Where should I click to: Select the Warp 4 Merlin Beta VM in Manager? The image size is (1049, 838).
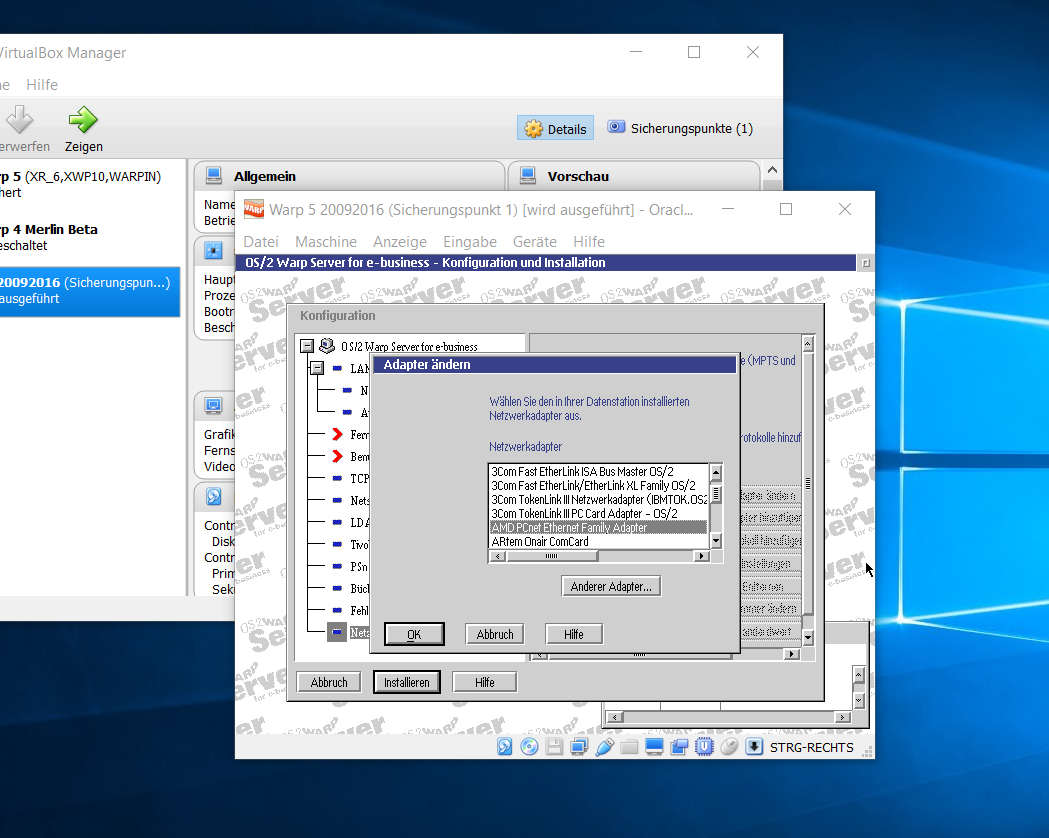coord(90,237)
